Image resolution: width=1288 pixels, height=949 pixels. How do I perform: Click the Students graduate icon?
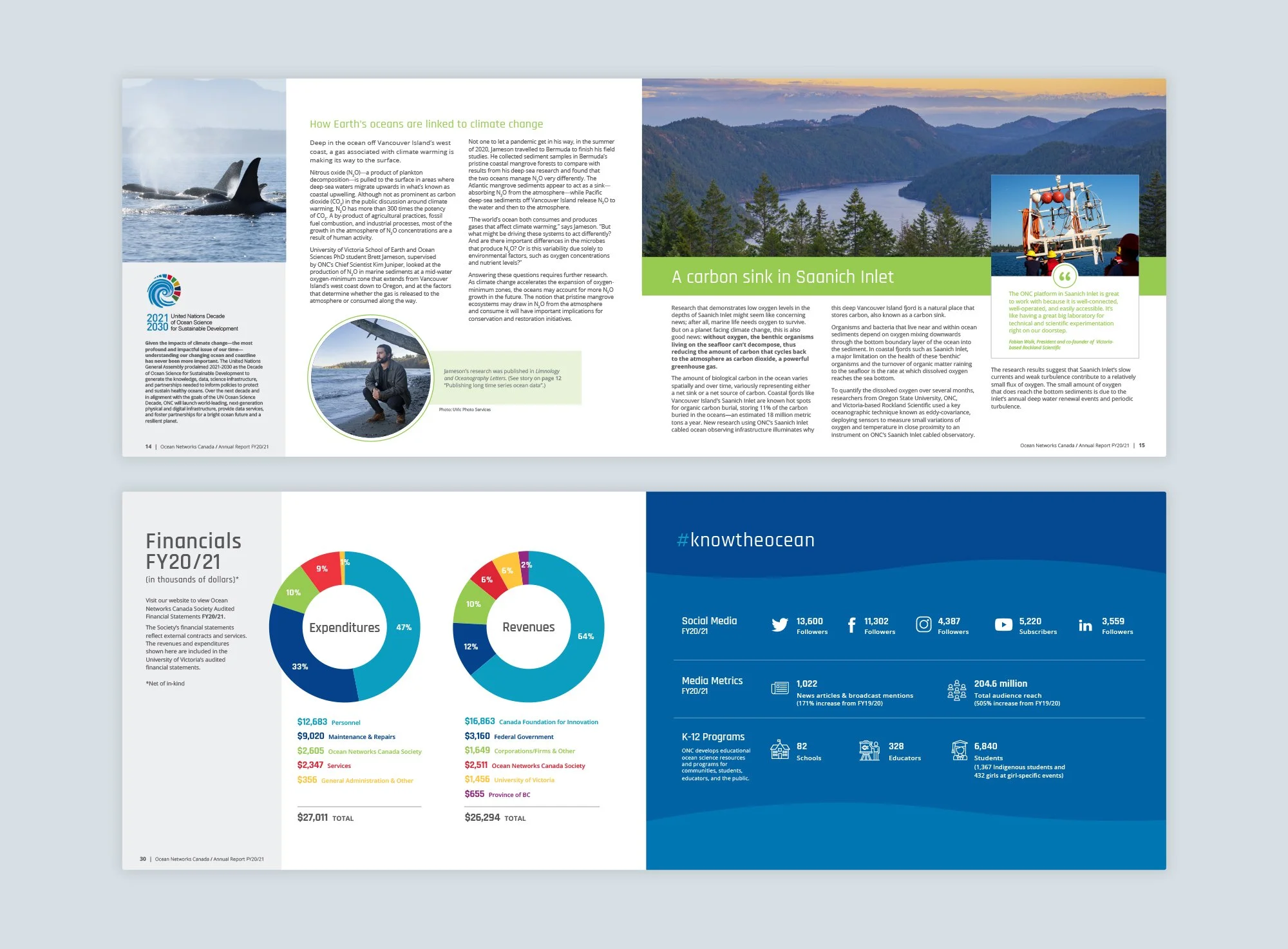(x=960, y=750)
